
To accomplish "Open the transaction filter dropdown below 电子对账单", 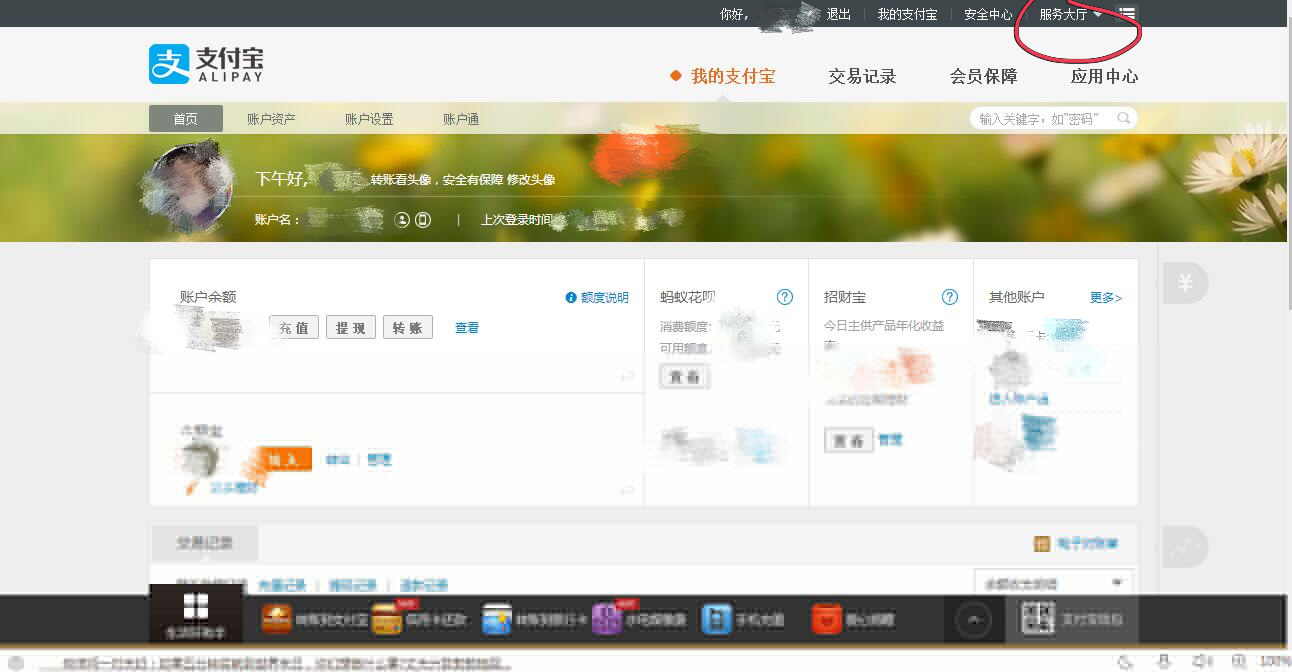I will click(1053, 582).
